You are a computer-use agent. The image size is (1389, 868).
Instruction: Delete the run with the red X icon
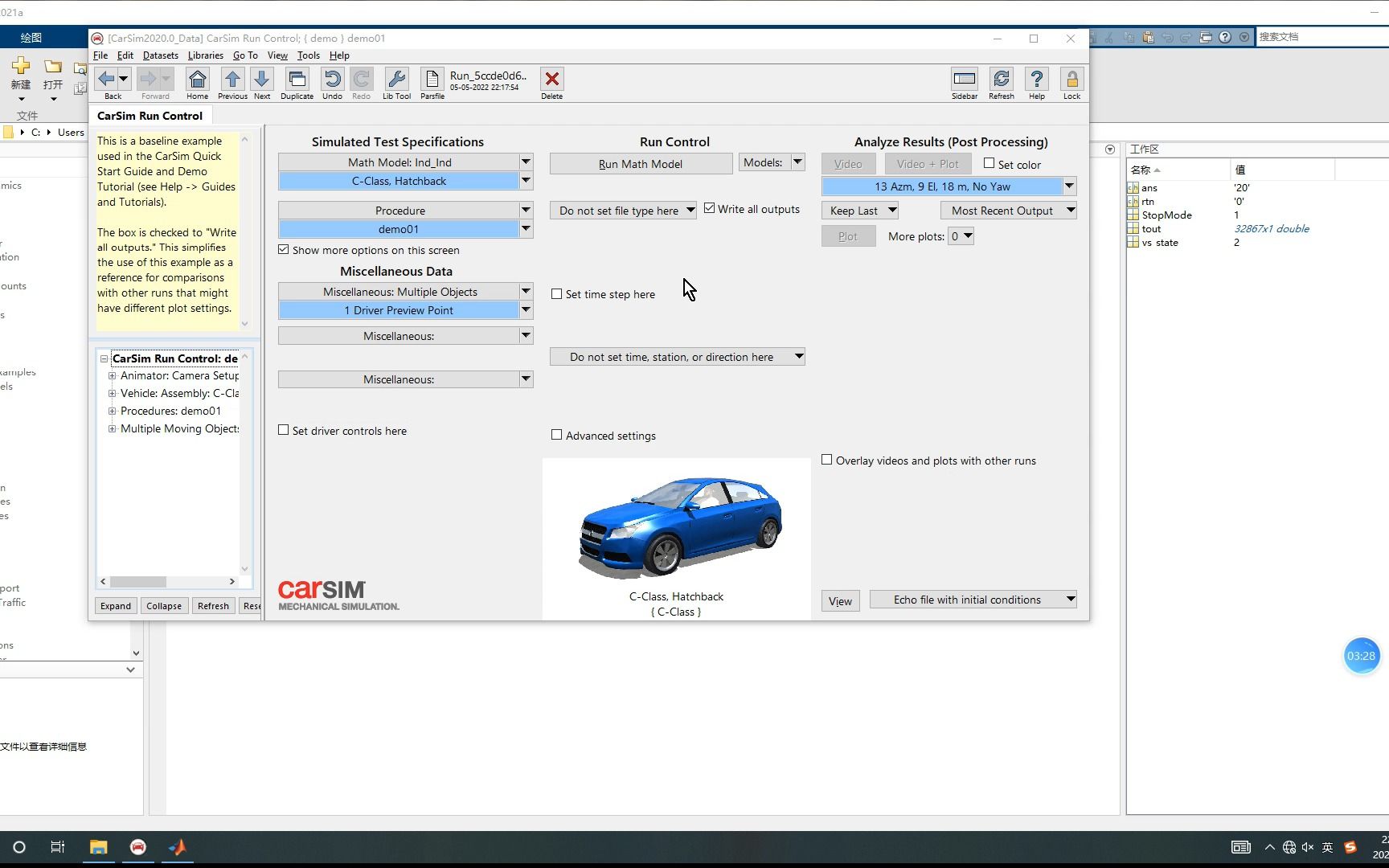(551, 80)
